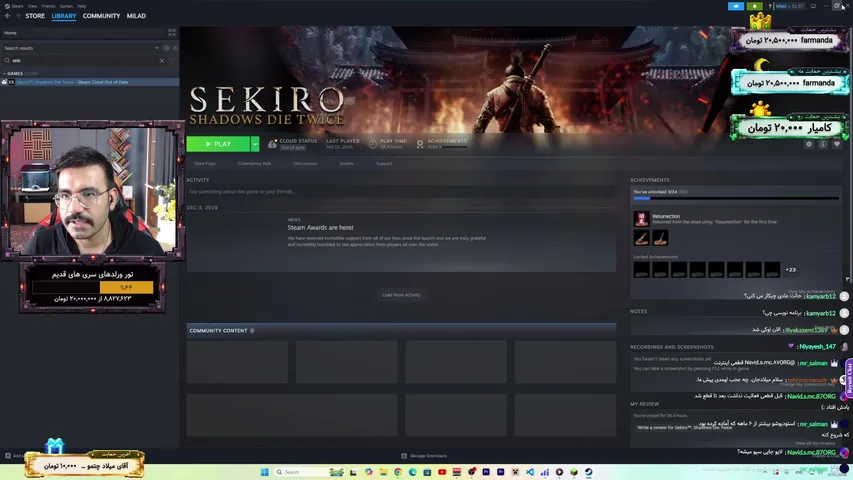The height and width of the screenshot is (480, 853).
Task: Open the Support link
Action: [384, 164]
